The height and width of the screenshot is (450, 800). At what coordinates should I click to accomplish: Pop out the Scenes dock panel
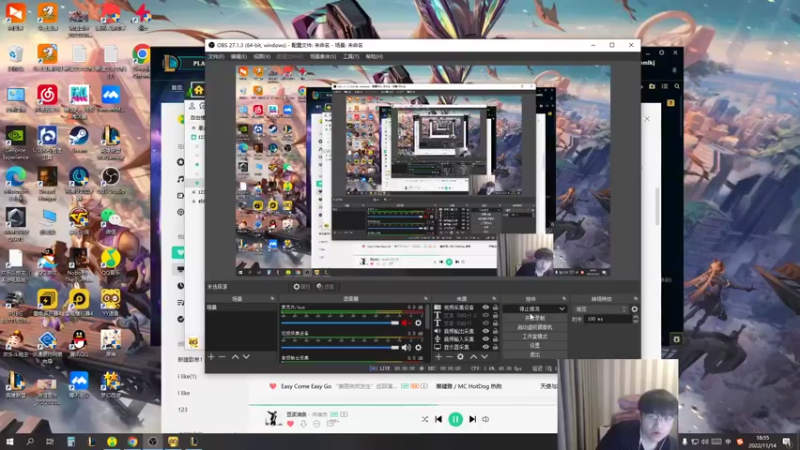[272, 298]
